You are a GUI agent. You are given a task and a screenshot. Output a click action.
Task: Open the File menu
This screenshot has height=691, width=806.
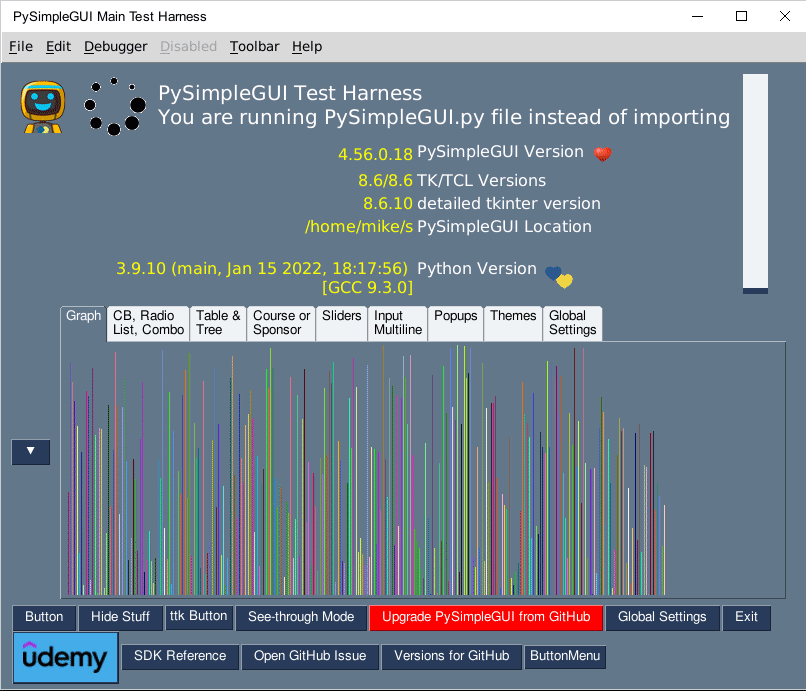tap(20, 46)
